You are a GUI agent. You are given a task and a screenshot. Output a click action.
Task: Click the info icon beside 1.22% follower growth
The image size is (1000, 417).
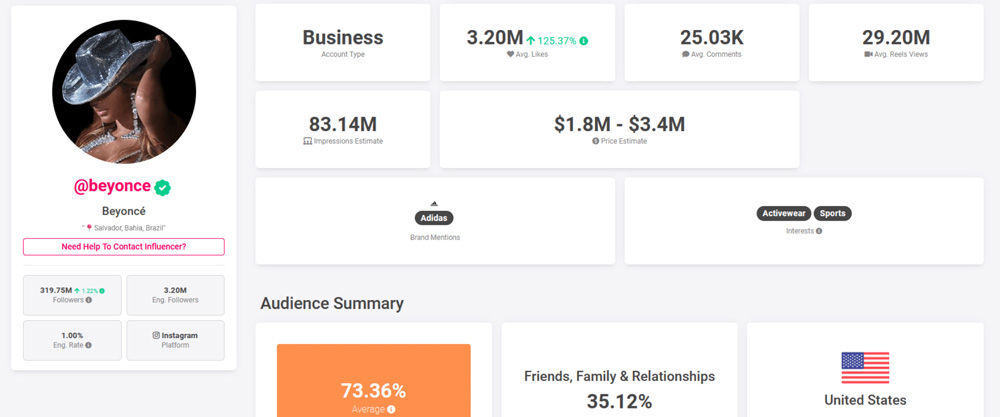point(102,290)
